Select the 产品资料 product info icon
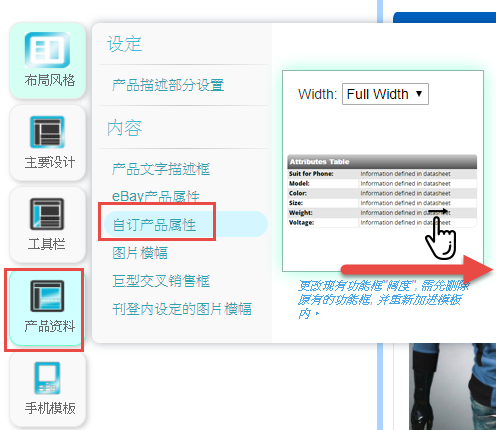This screenshot has width=496, height=430. [47, 296]
